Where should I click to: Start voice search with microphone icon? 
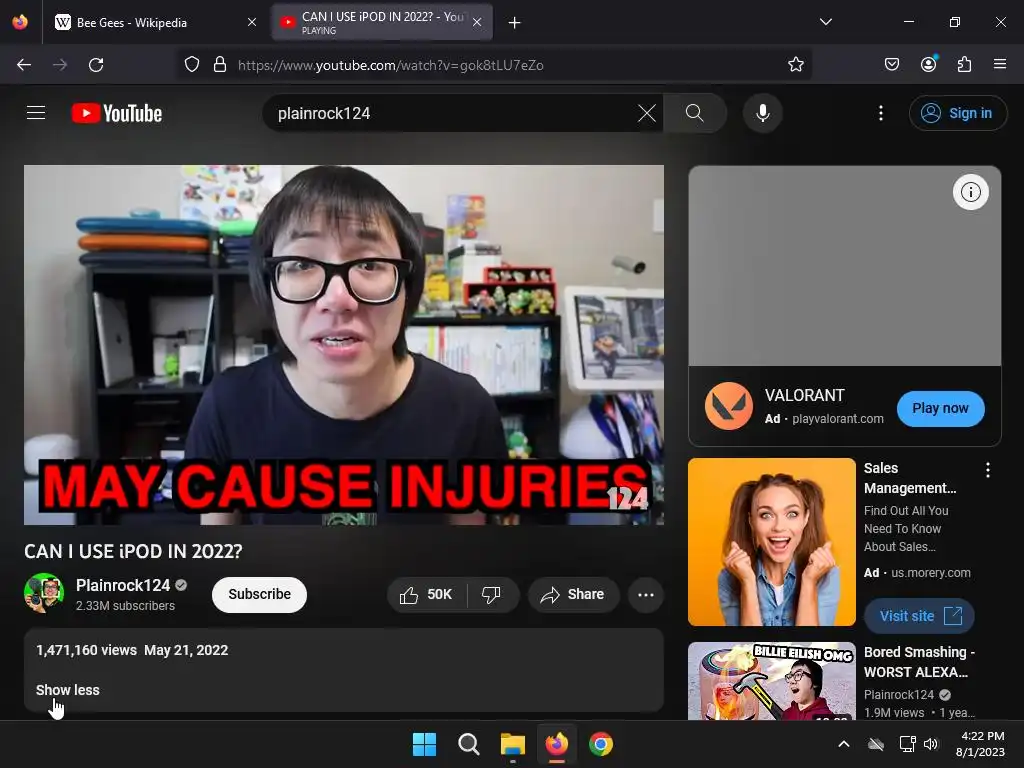tap(762, 113)
